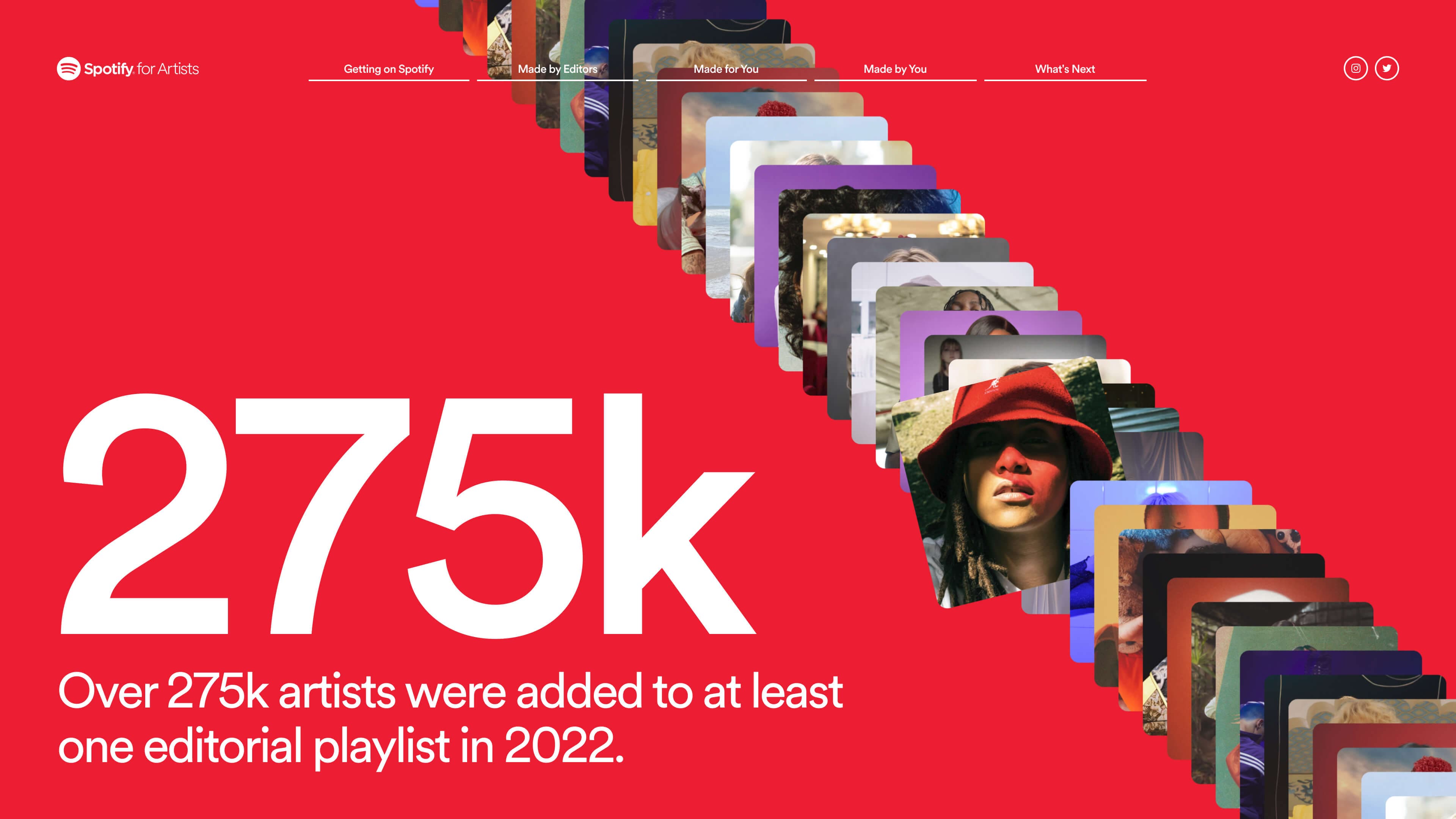Click the Spotify circular logo icon
This screenshot has height=819, width=1456.
[68, 68]
